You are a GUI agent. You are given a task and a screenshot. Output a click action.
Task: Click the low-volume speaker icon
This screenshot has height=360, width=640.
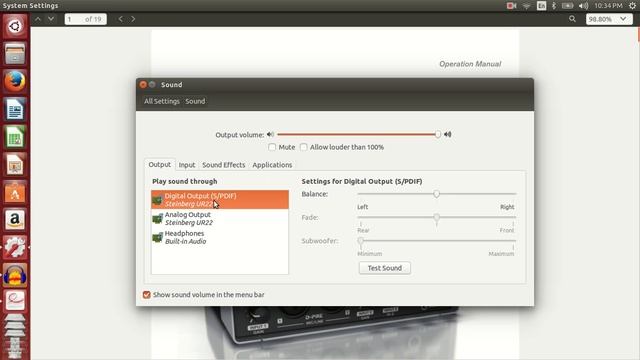pyautogui.click(x=270, y=134)
